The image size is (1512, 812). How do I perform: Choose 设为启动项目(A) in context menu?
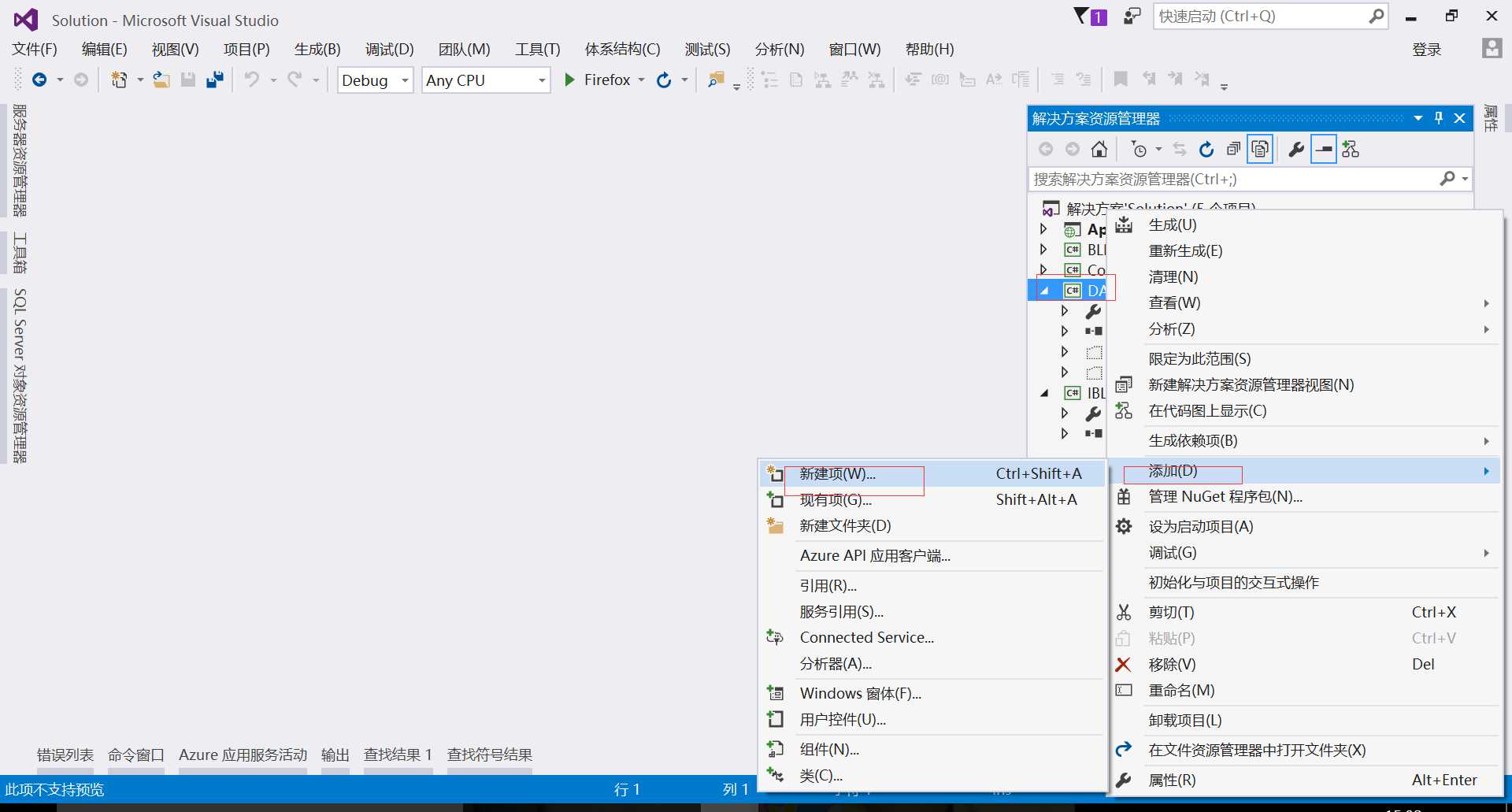[x=1304, y=526]
